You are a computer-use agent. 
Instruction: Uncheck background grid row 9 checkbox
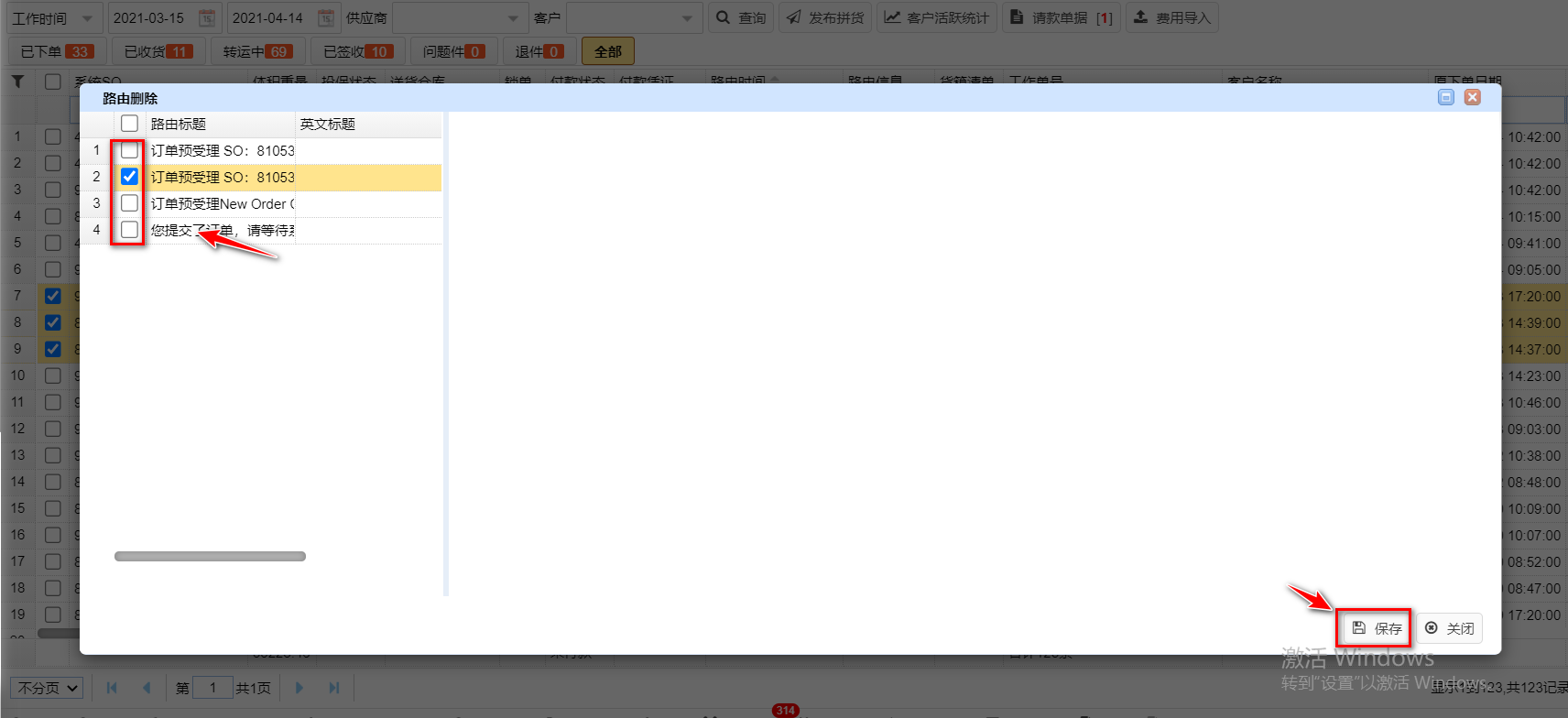pos(53,349)
